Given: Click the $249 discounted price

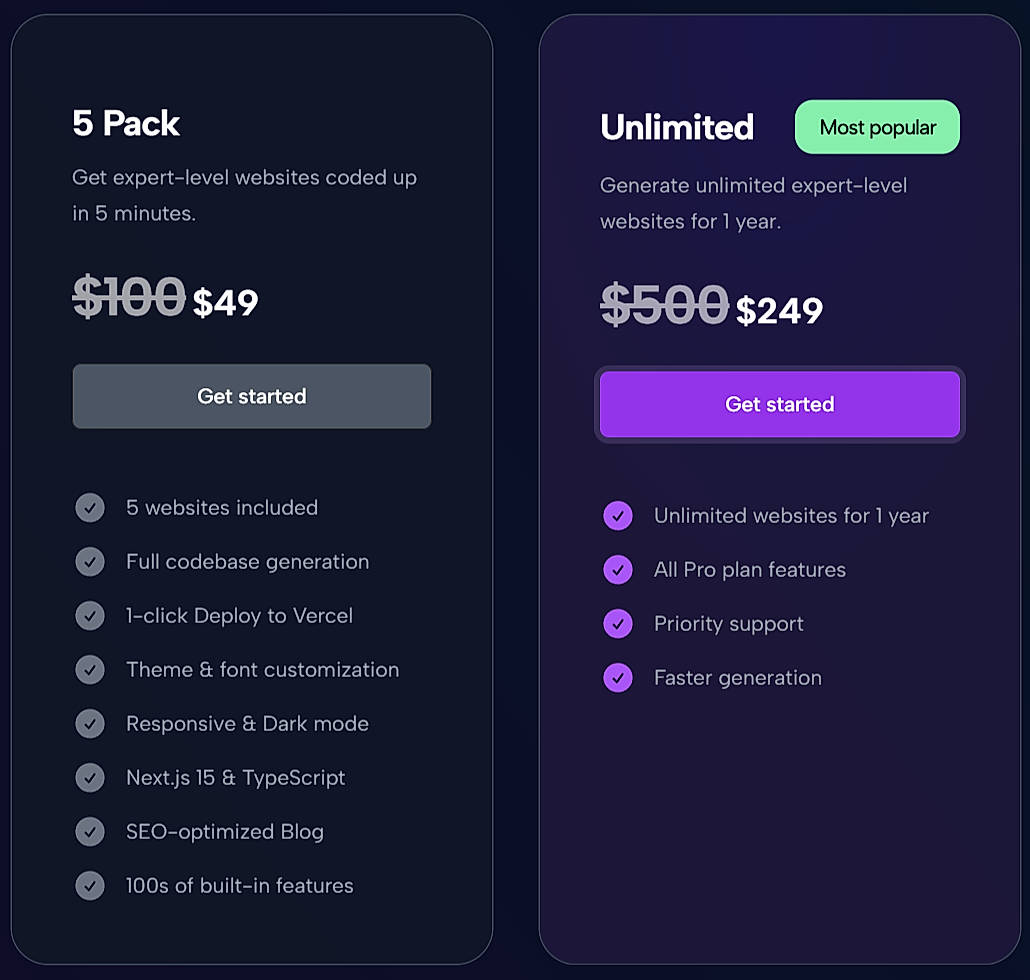Looking at the screenshot, I should click(780, 310).
